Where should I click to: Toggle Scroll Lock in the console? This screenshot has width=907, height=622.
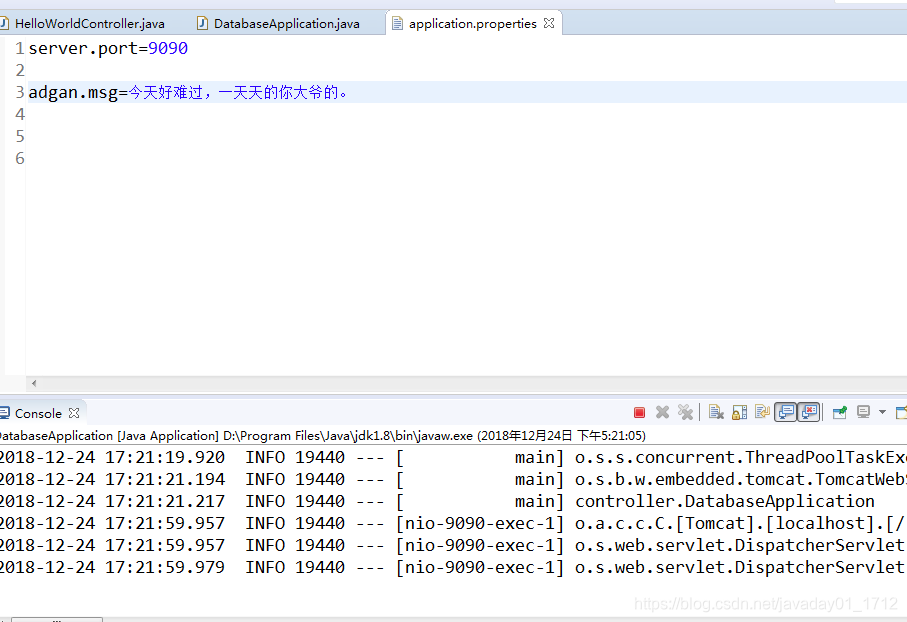pos(739,413)
